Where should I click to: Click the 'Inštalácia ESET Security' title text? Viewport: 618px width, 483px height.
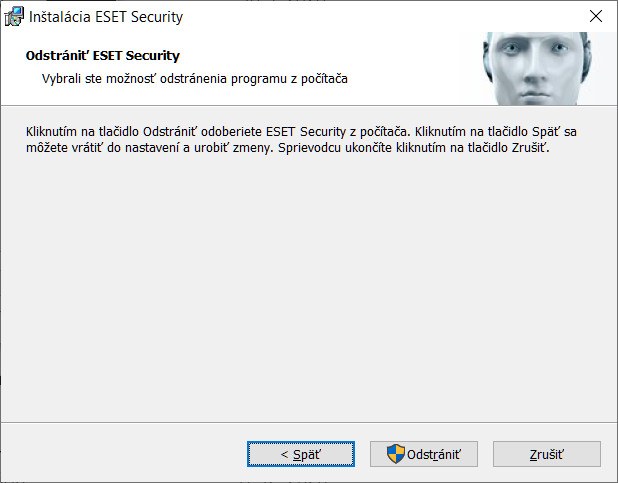pyautogui.click(x=106, y=17)
